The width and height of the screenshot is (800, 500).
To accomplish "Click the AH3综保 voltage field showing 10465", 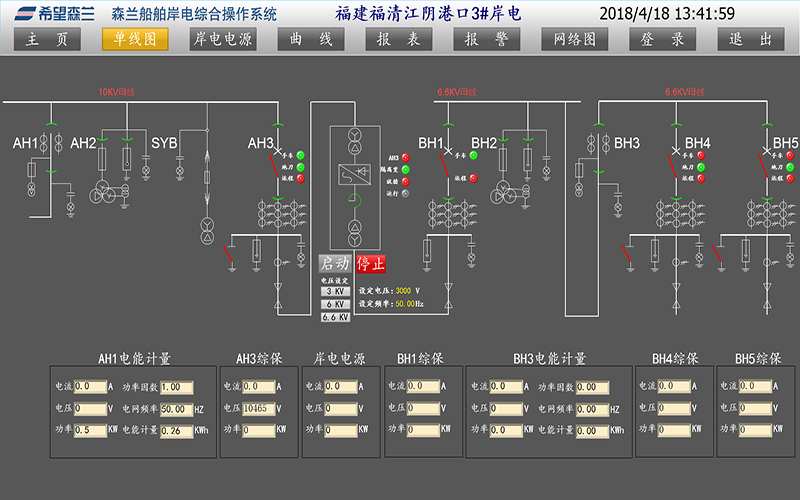I will point(257,408).
